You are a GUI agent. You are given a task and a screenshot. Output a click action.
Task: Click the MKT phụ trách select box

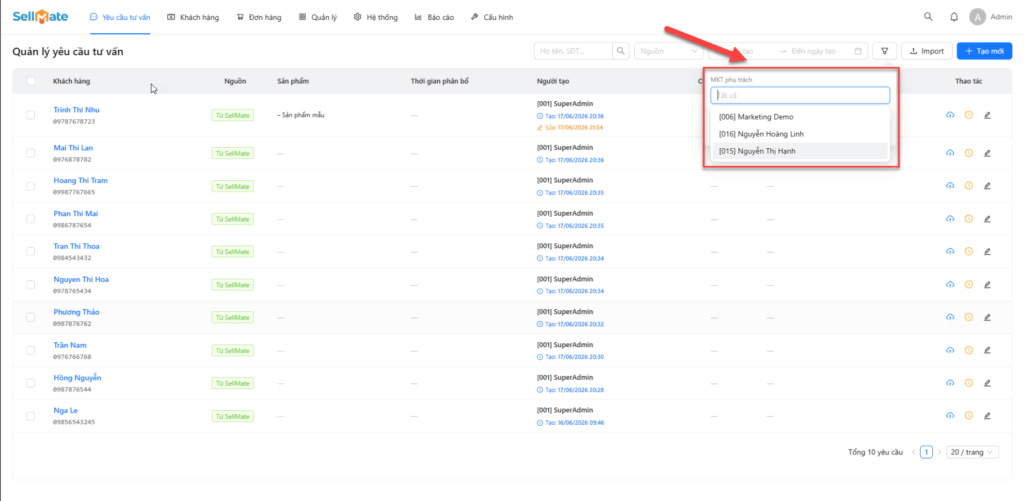800,95
